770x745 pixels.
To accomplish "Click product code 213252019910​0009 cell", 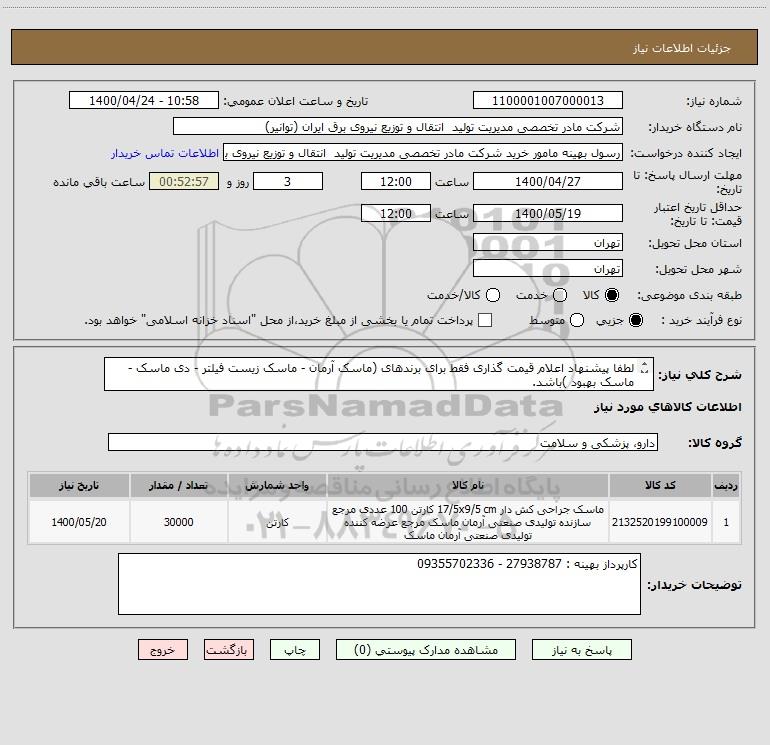I will (x=660, y=522).
